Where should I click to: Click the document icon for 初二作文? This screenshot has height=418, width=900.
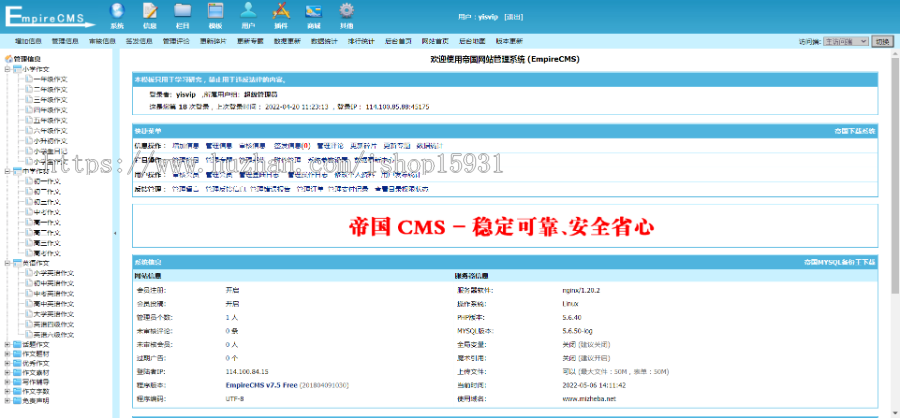29,192
